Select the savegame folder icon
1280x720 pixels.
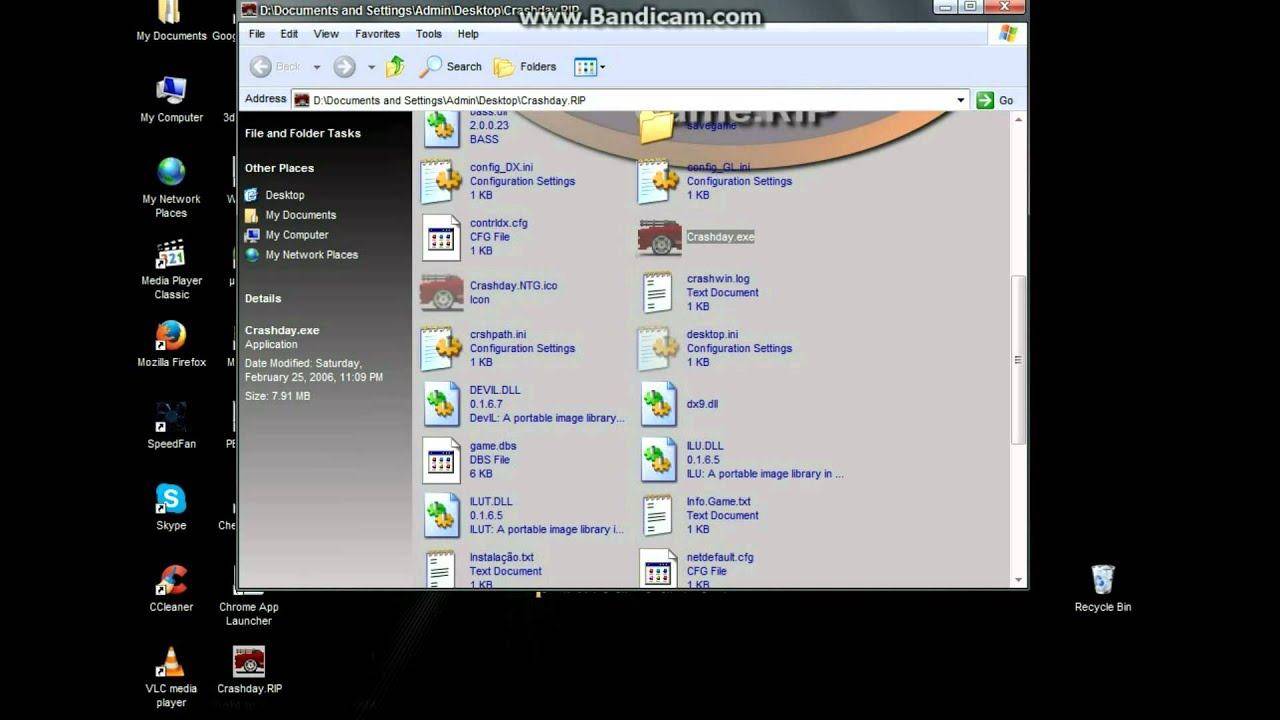[657, 128]
